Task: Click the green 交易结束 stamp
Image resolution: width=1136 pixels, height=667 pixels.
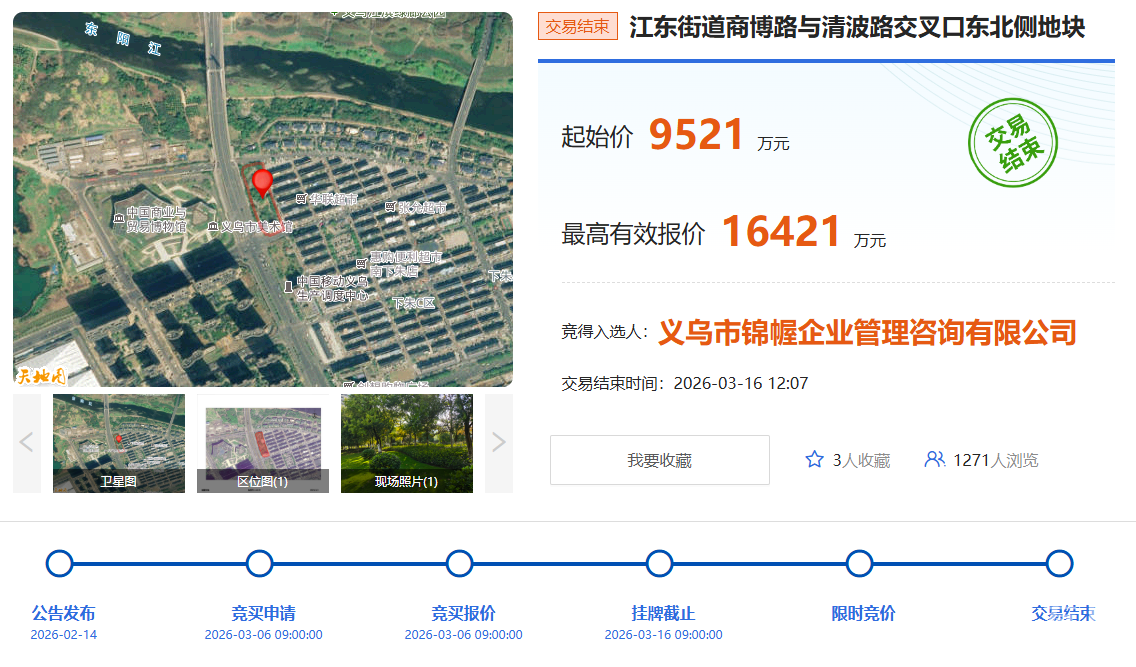Action: (x=1012, y=143)
